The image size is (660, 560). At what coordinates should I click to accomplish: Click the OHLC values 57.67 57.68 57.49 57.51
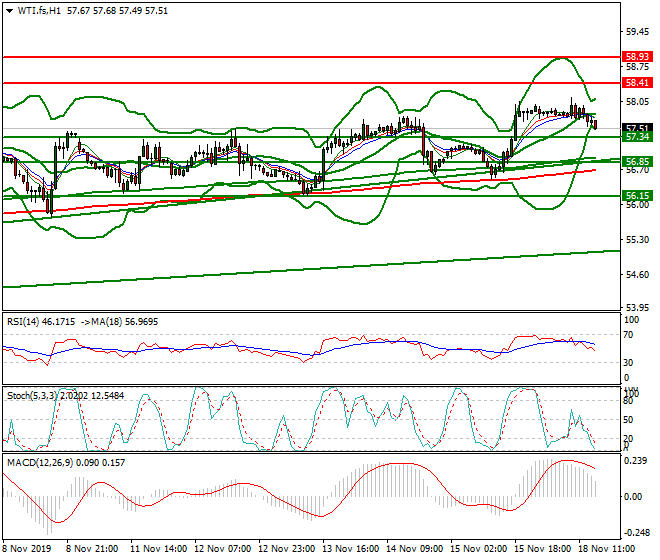click(x=117, y=11)
